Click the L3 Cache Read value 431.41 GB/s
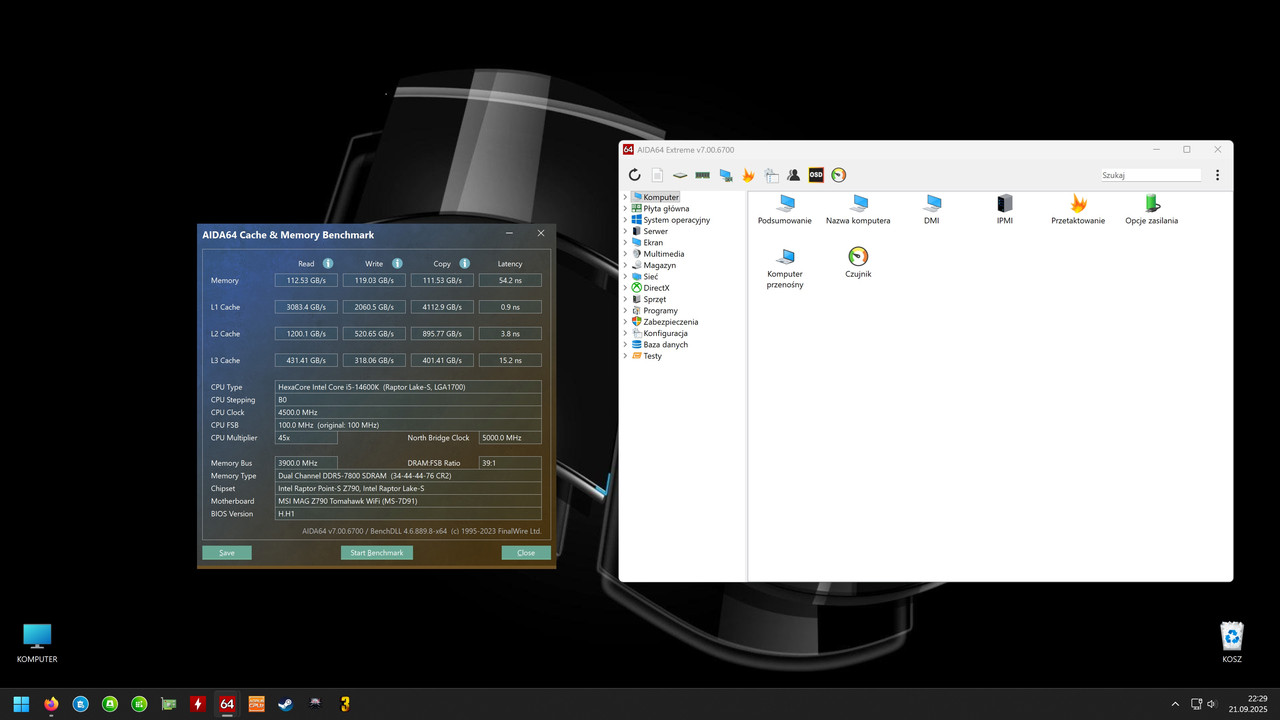Viewport: 1280px width, 720px height. (x=306, y=360)
